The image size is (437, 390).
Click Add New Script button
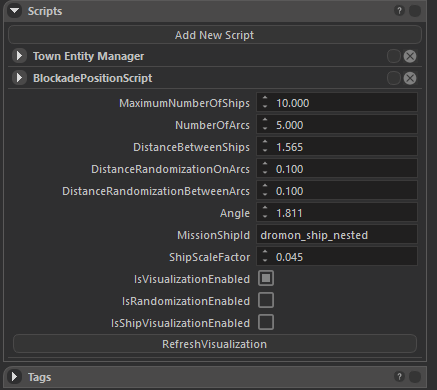(x=215, y=35)
